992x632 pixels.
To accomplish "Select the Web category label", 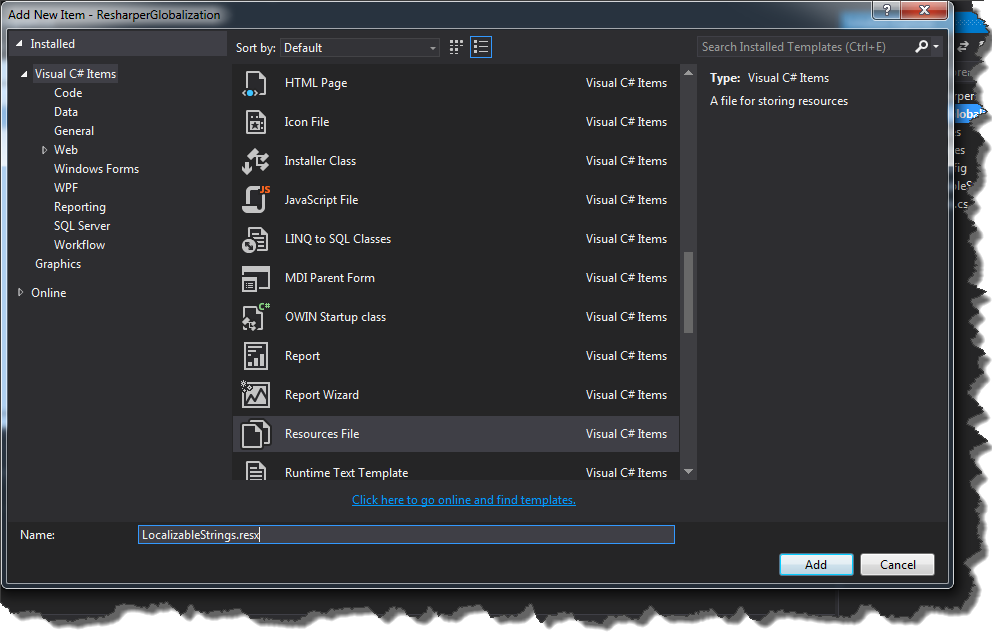I will point(66,150).
